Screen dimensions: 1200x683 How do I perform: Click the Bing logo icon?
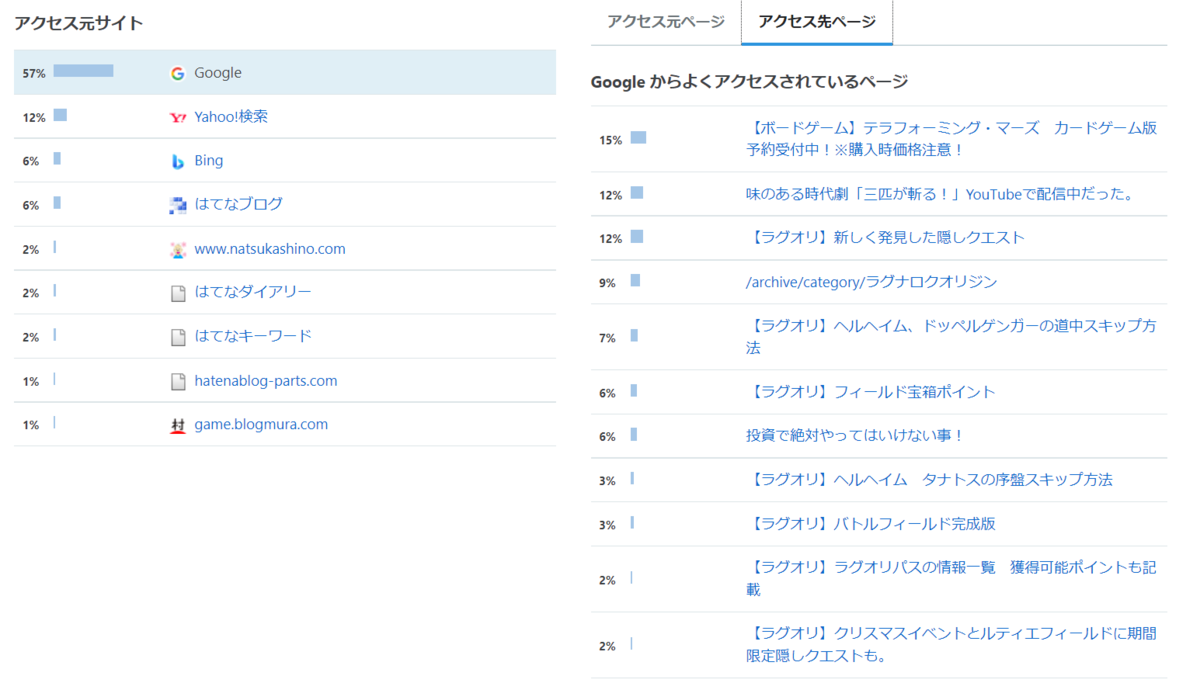[x=178, y=161]
